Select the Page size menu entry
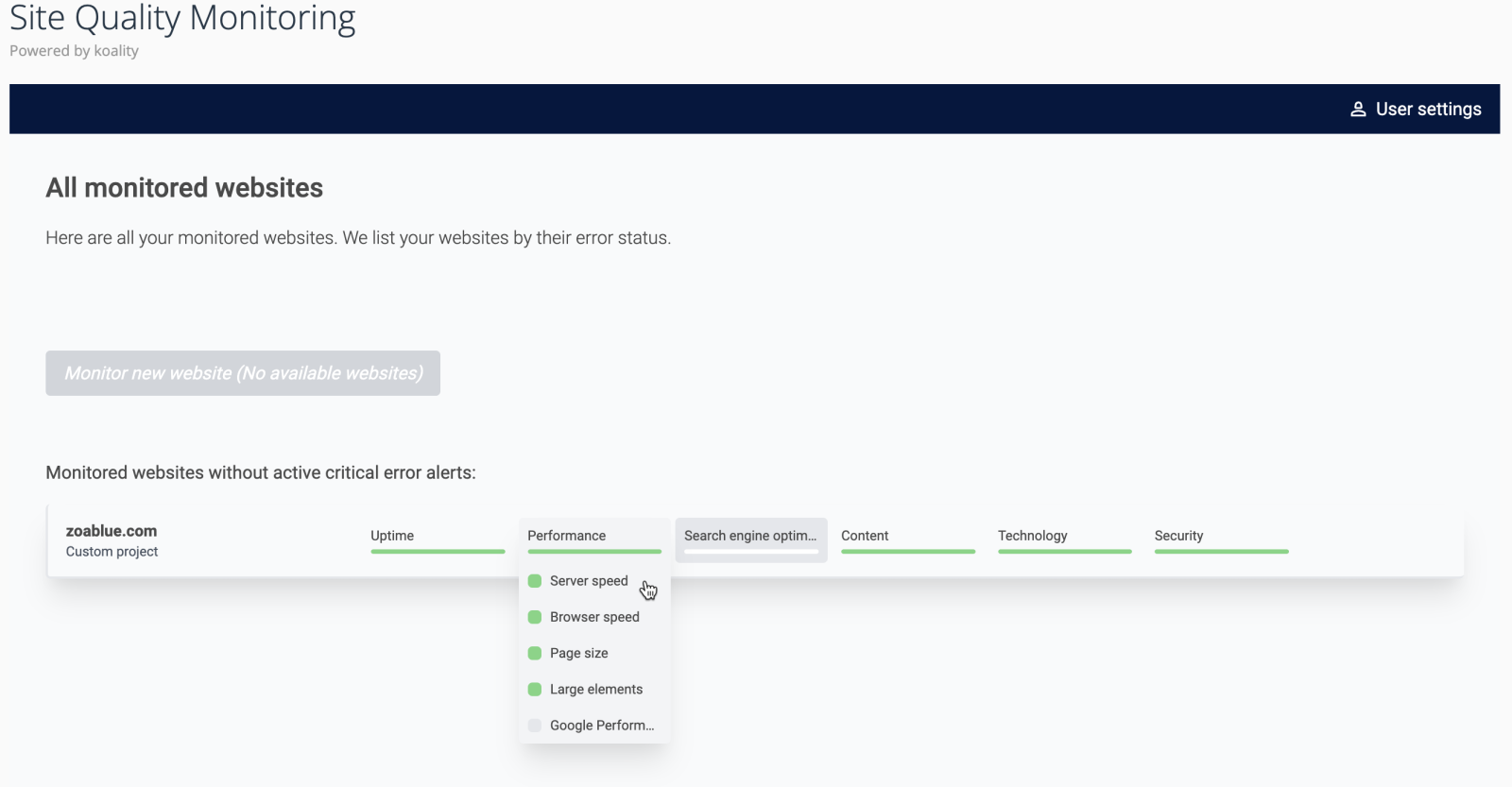 pos(579,653)
